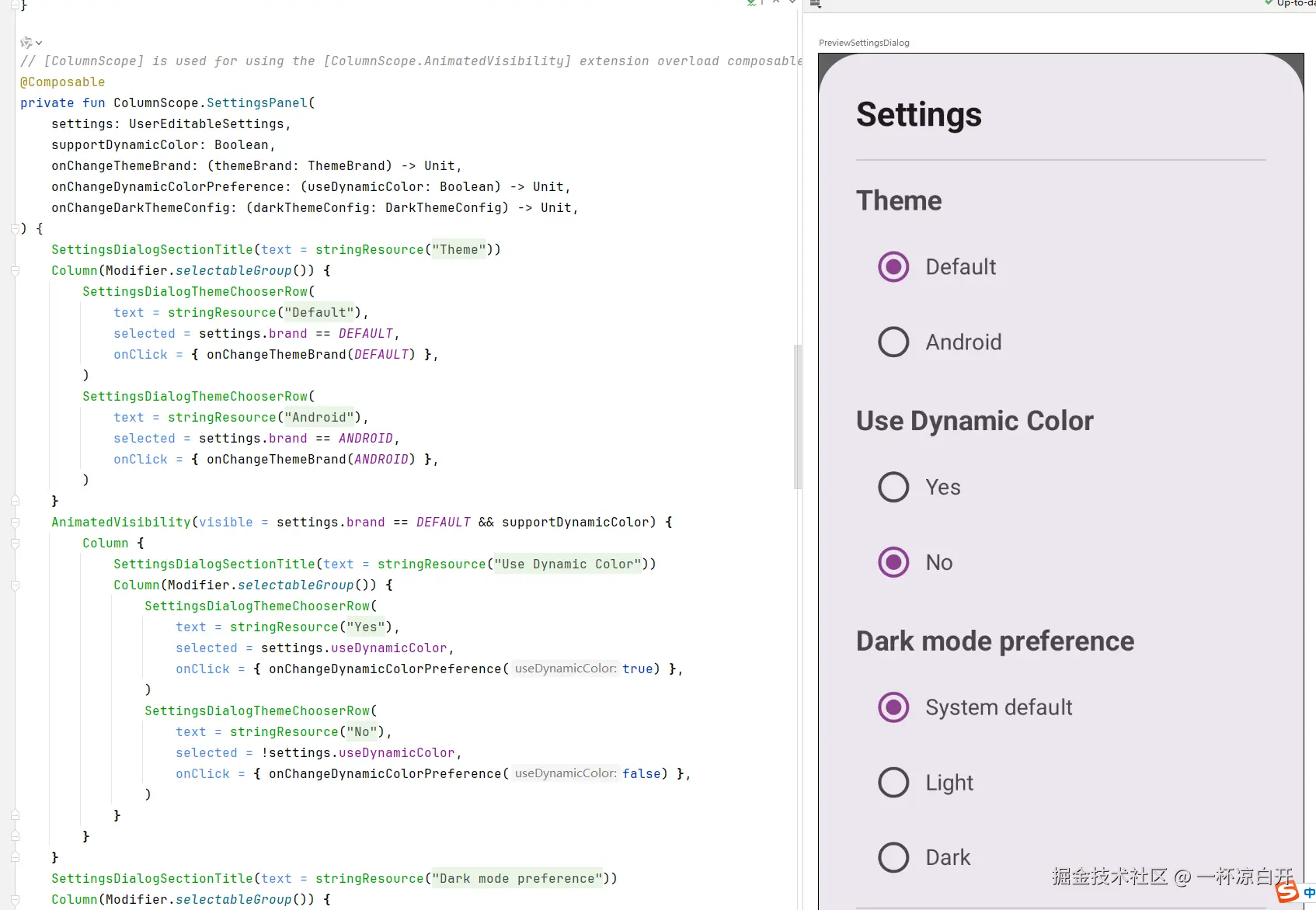This screenshot has width=1316, height=910.
Task: Click the PreviewSettingsDialog preview label
Action: pyautogui.click(x=864, y=43)
